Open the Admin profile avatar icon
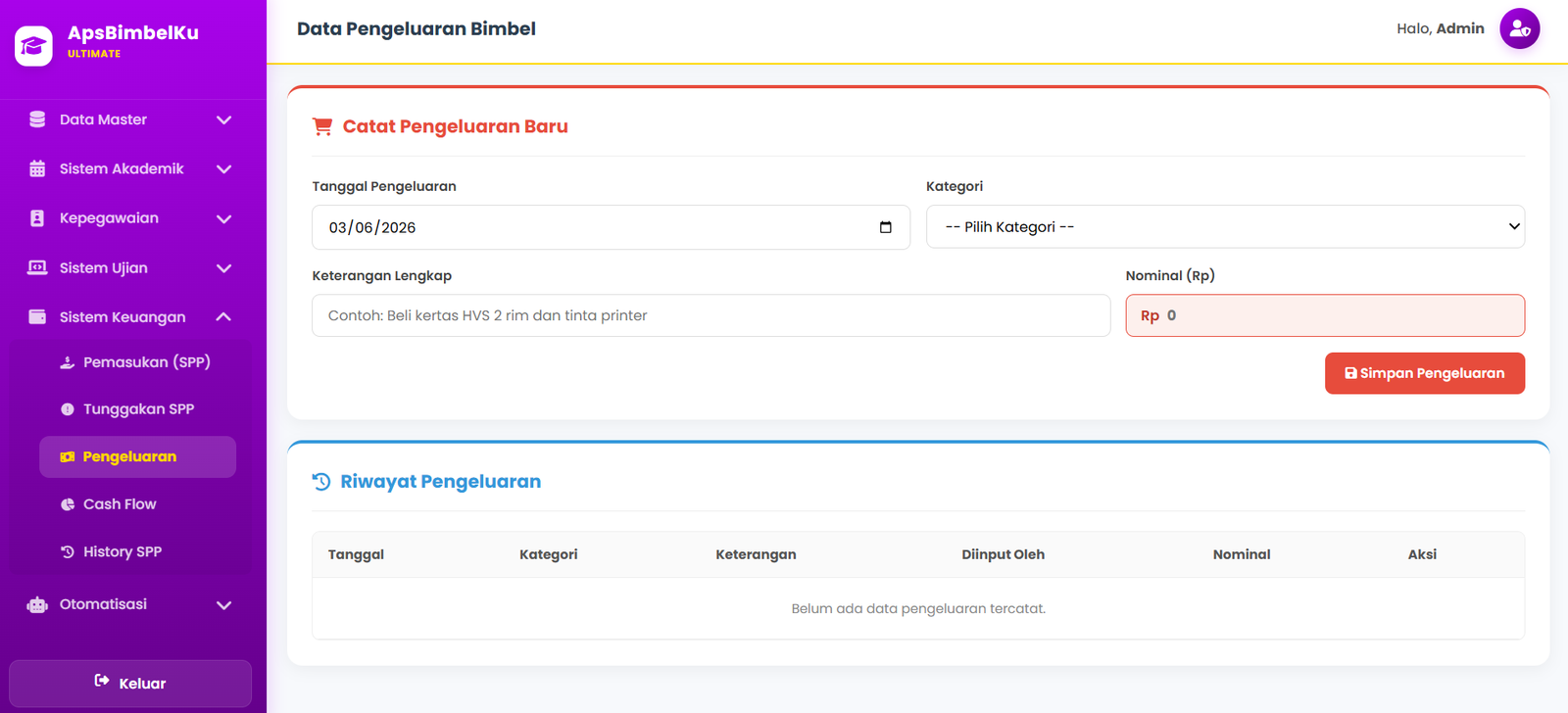This screenshot has width=1568, height=713. click(1519, 28)
